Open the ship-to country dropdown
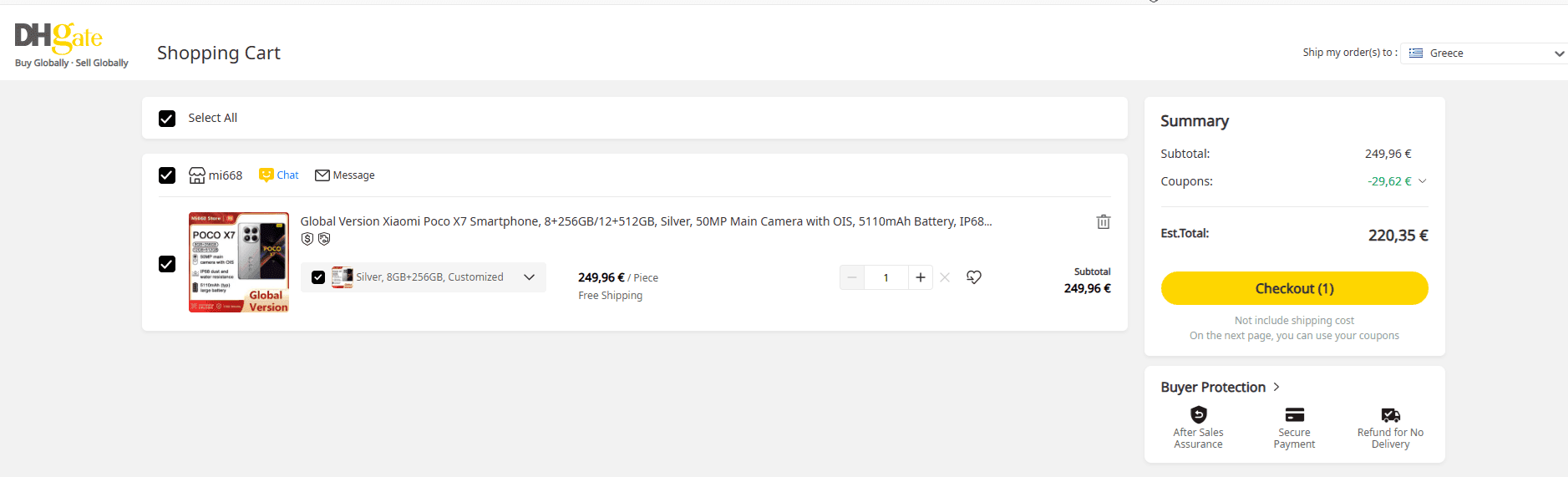The width and height of the screenshot is (1568, 477). [1484, 53]
